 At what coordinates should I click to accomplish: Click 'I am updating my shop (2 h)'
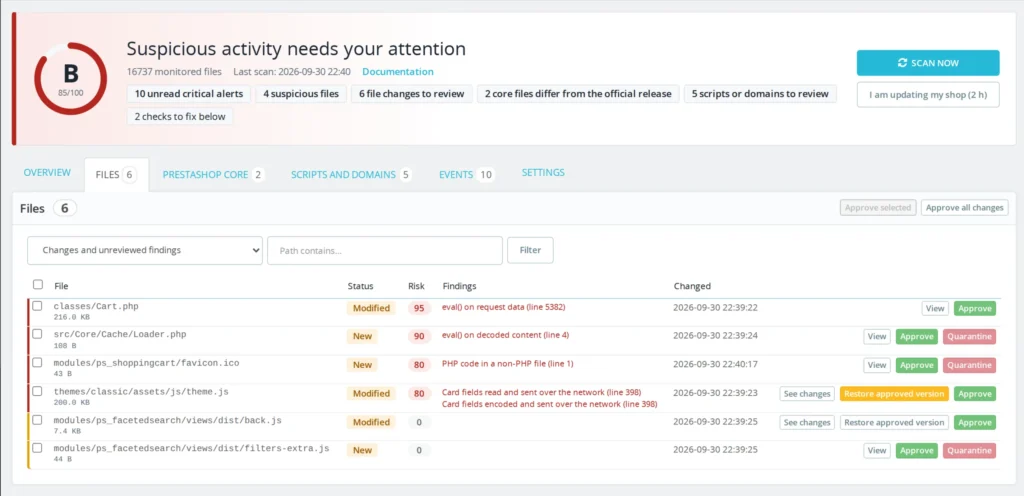coord(928,95)
